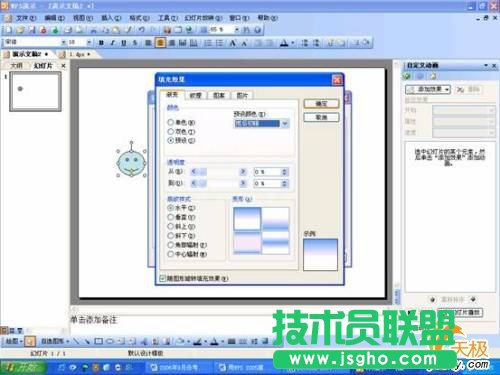Switch to the 纹理 texture tab

(196, 95)
